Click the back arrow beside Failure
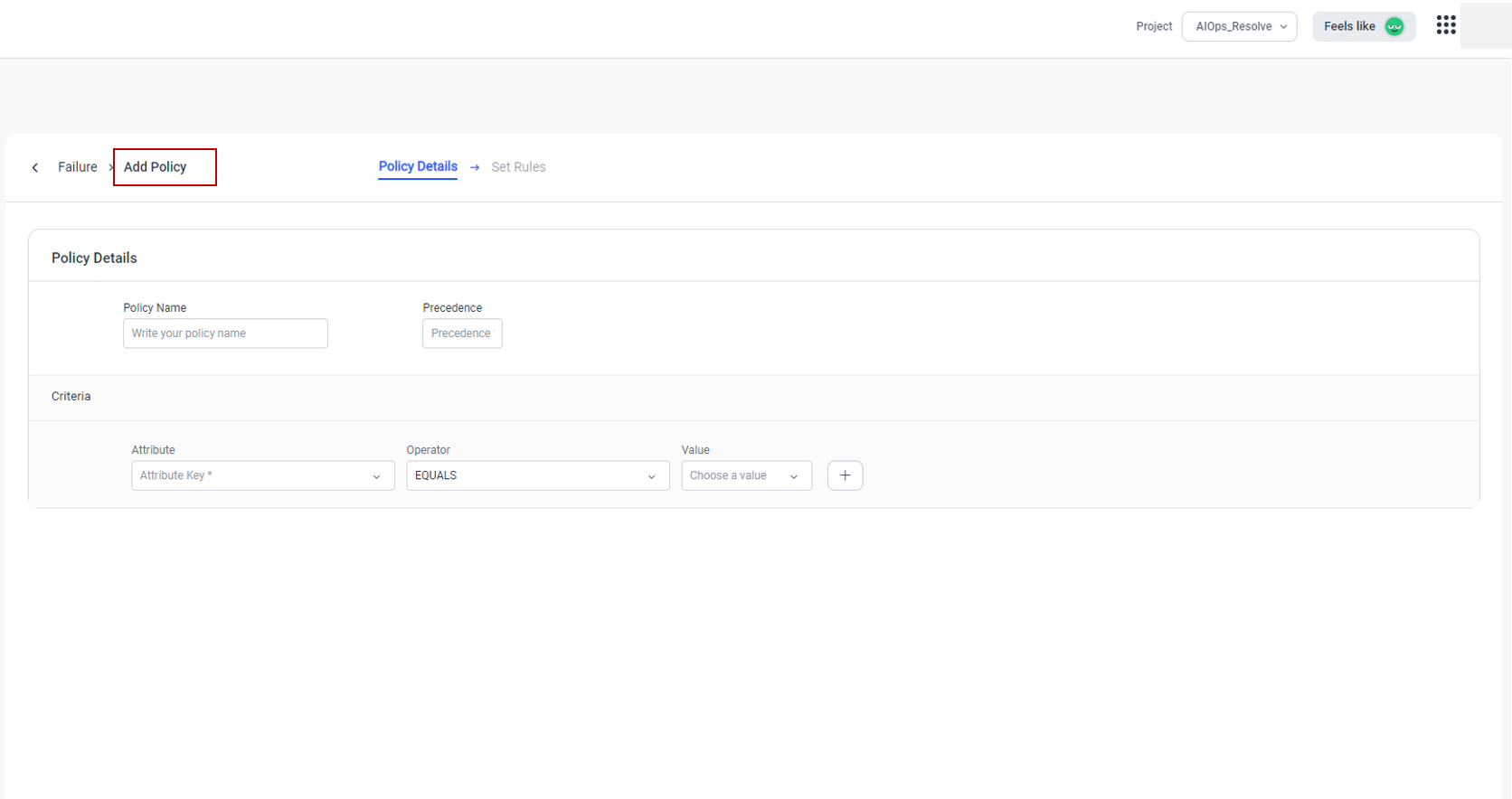The width and height of the screenshot is (1512, 799). [35, 167]
